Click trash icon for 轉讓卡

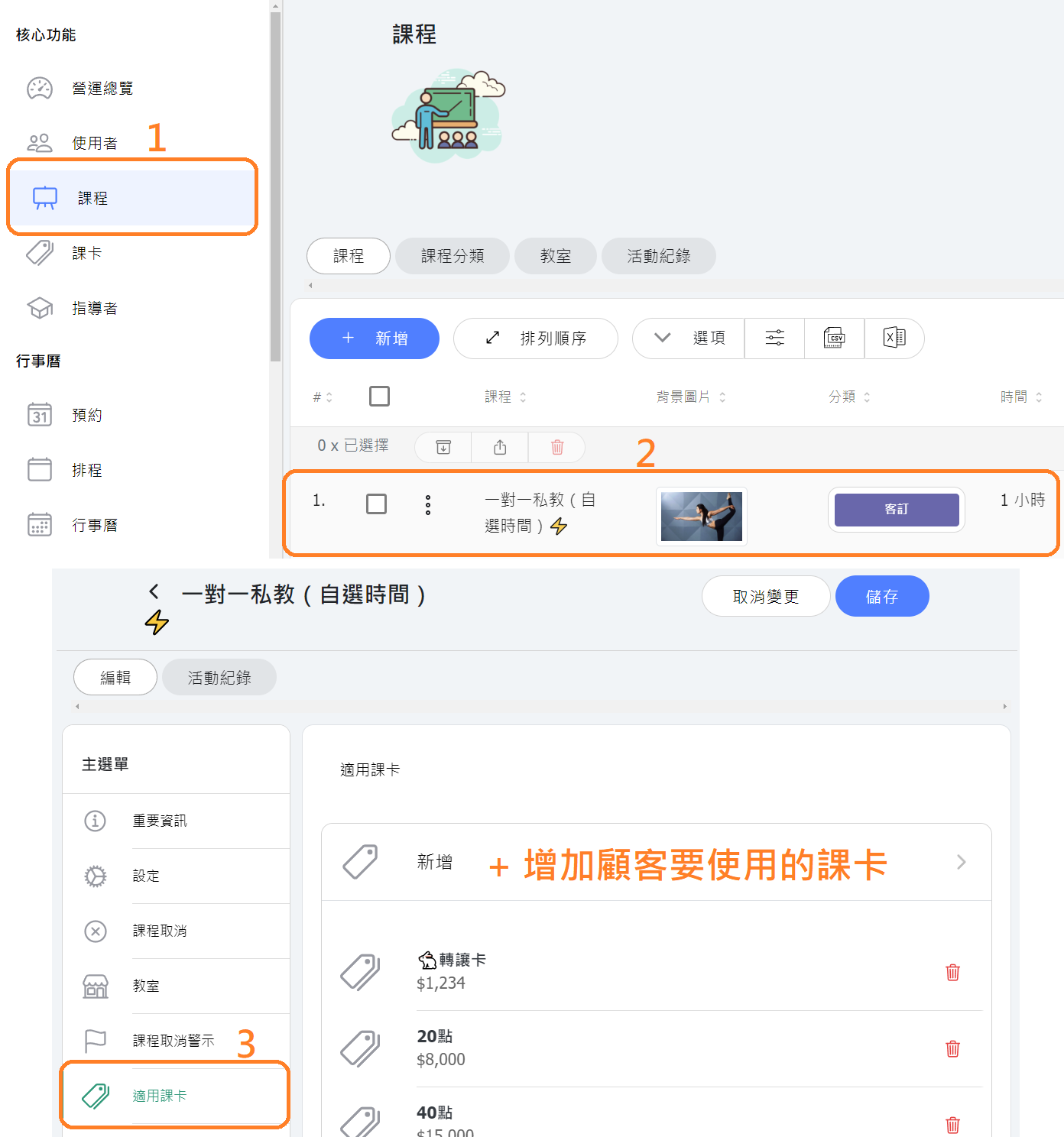pos(952,972)
